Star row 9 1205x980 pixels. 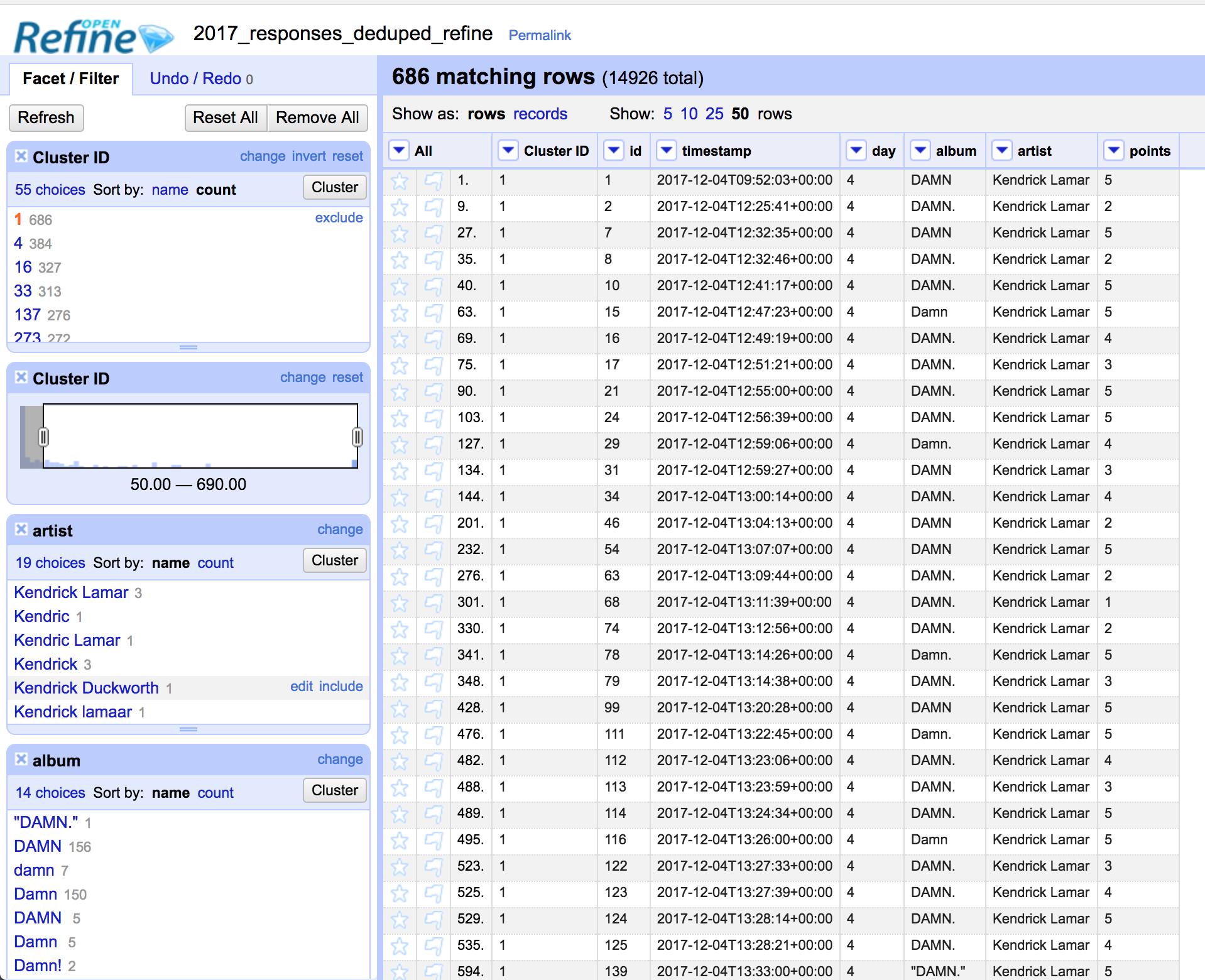400,207
